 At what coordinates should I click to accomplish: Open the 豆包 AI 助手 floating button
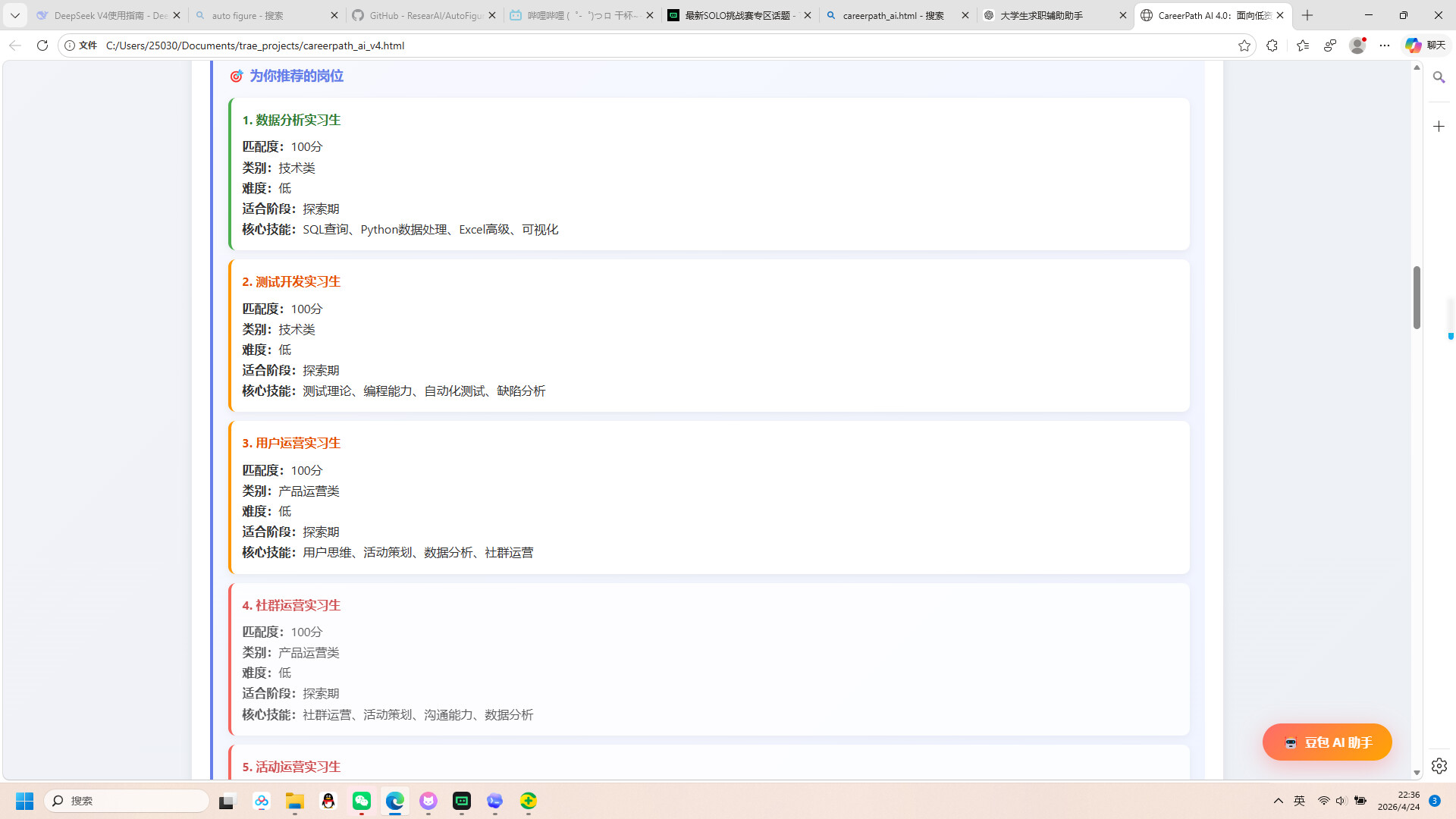1327,742
